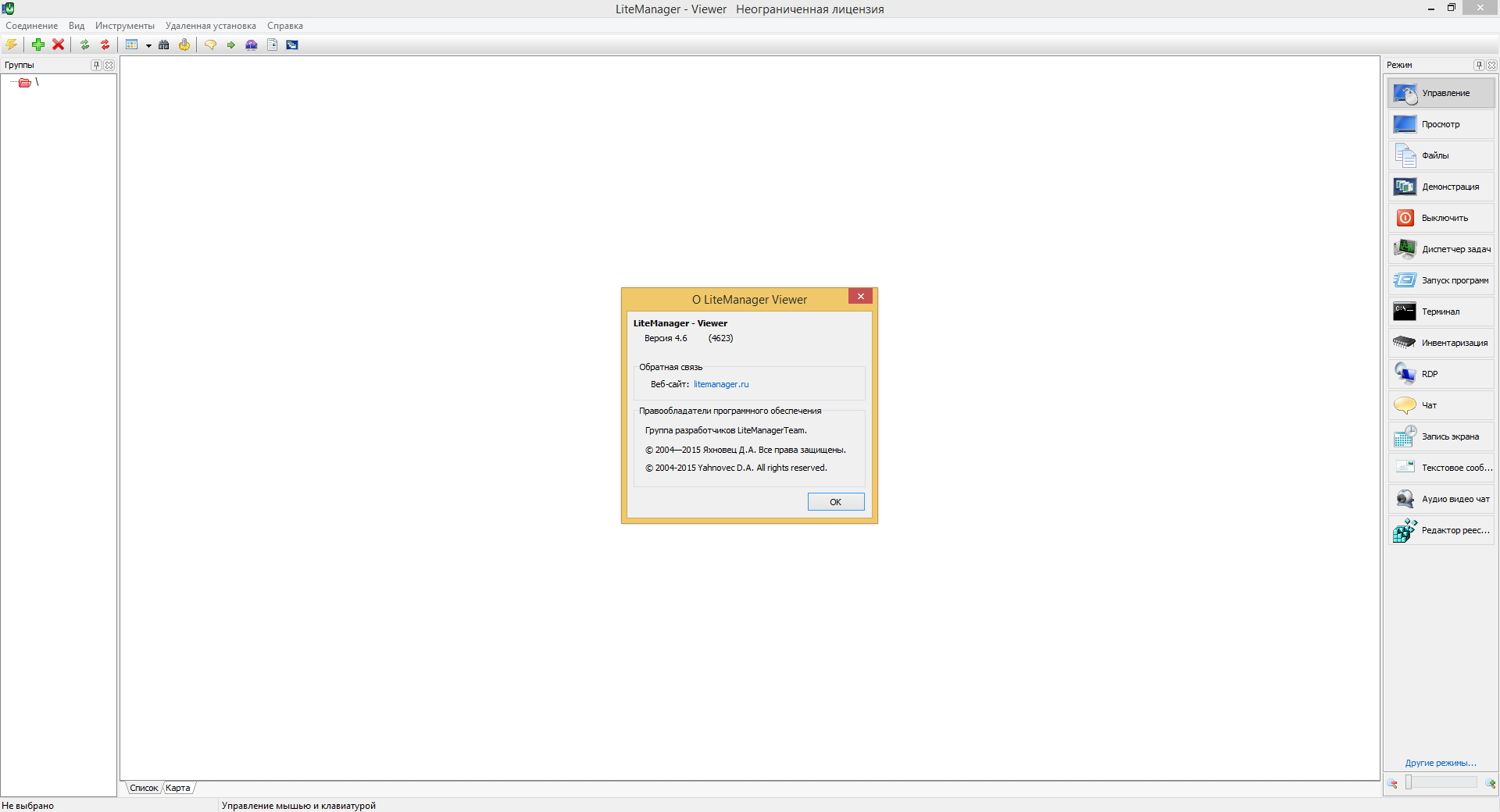Open the litemanager.ru website link
This screenshot has width=1500, height=812.
[x=721, y=384]
